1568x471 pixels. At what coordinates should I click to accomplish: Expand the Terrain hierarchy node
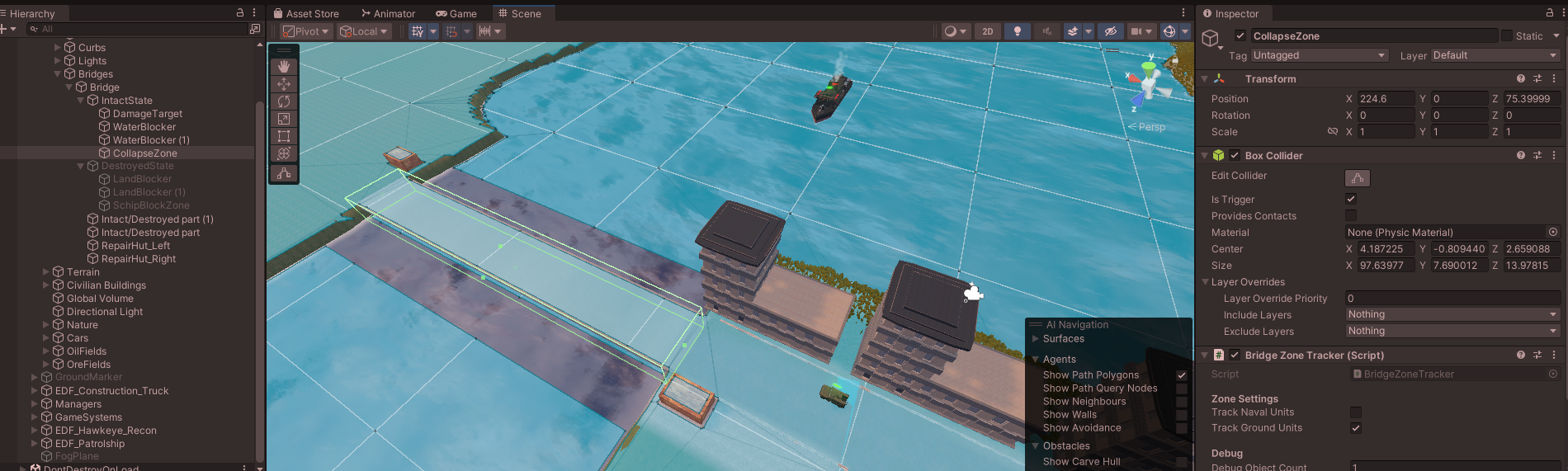click(x=46, y=271)
